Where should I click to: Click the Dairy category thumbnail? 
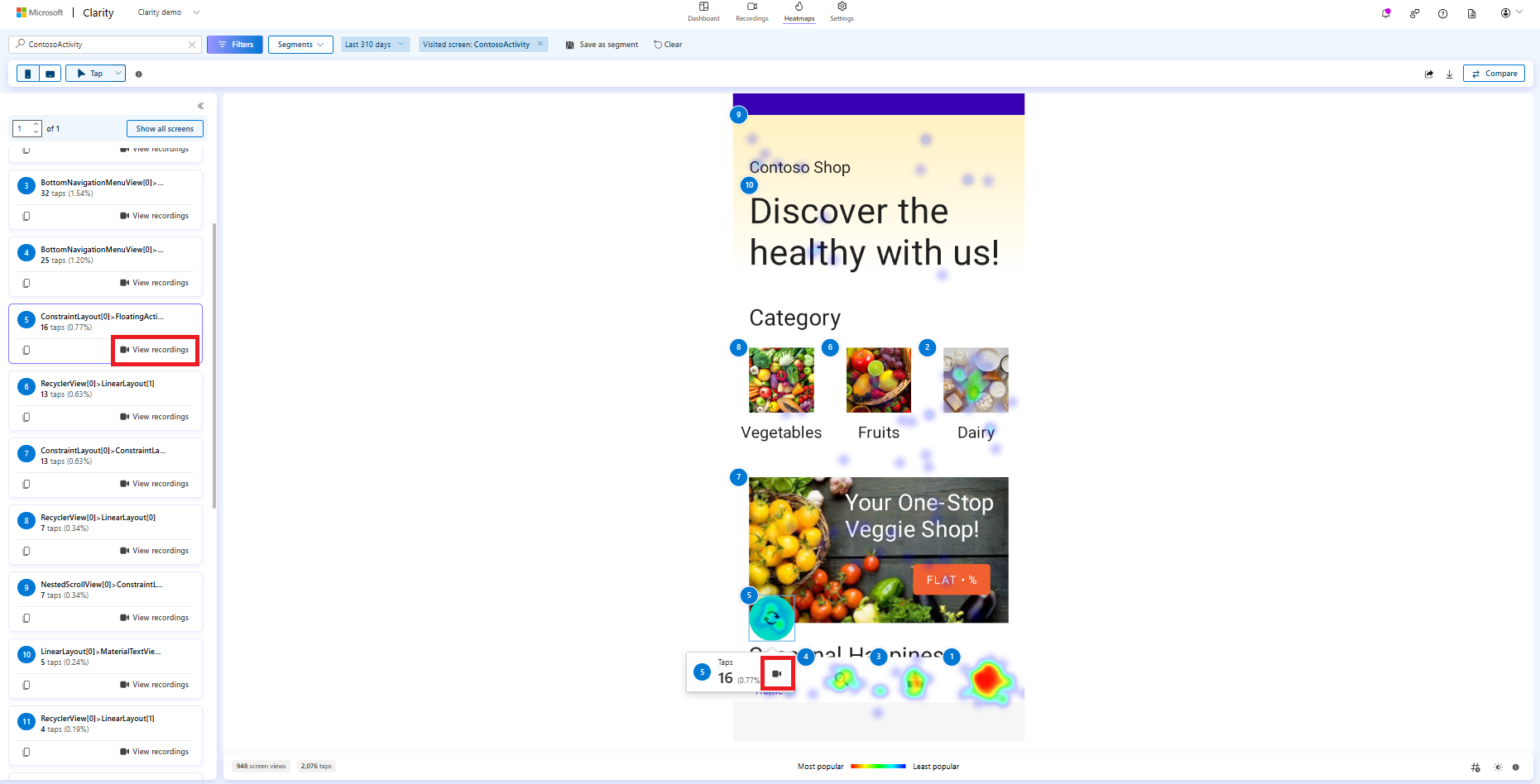pyautogui.click(x=976, y=380)
